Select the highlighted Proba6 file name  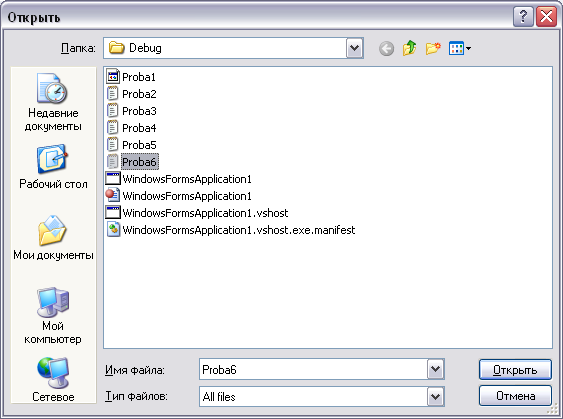pyautogui.click(x=140, y=162)
